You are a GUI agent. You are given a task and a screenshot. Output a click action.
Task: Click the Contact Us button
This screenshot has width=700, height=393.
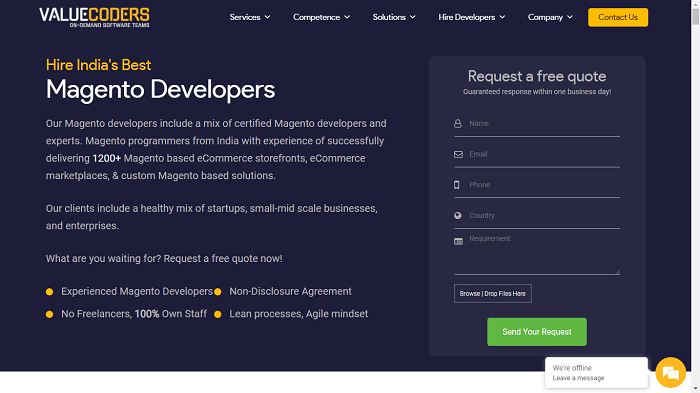pyautogui.click(x=618, y=17)
